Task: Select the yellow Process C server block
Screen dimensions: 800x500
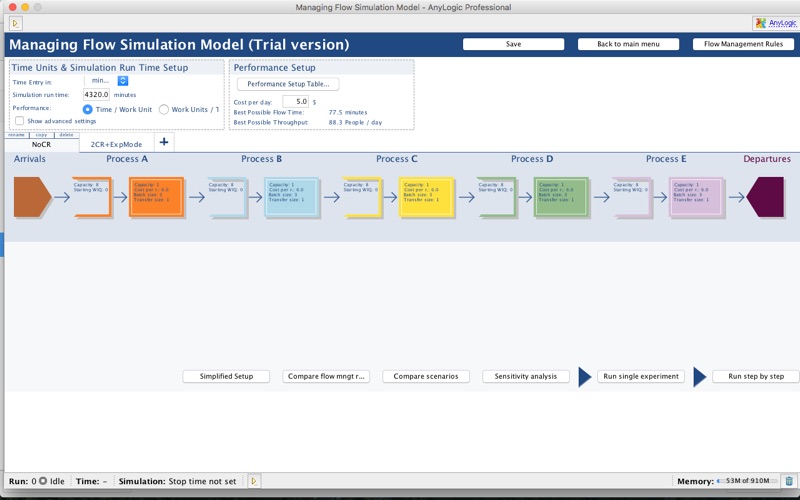Action: [x=426, y=197]
